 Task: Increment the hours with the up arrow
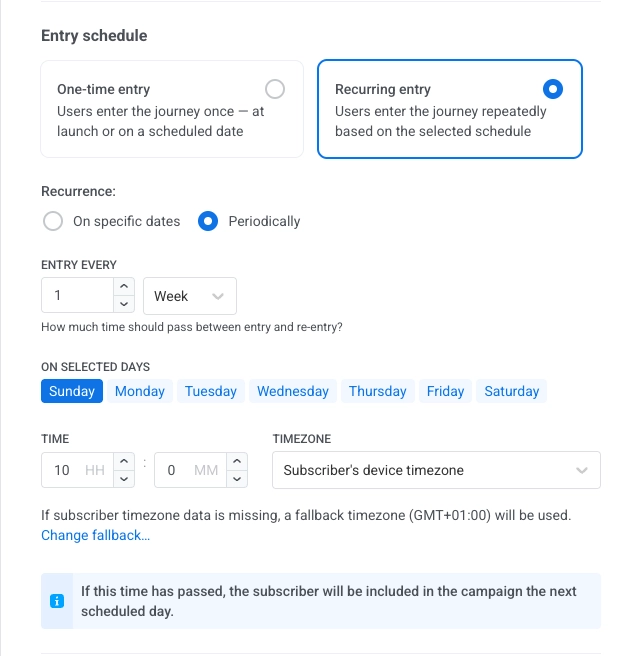(124, 461)
